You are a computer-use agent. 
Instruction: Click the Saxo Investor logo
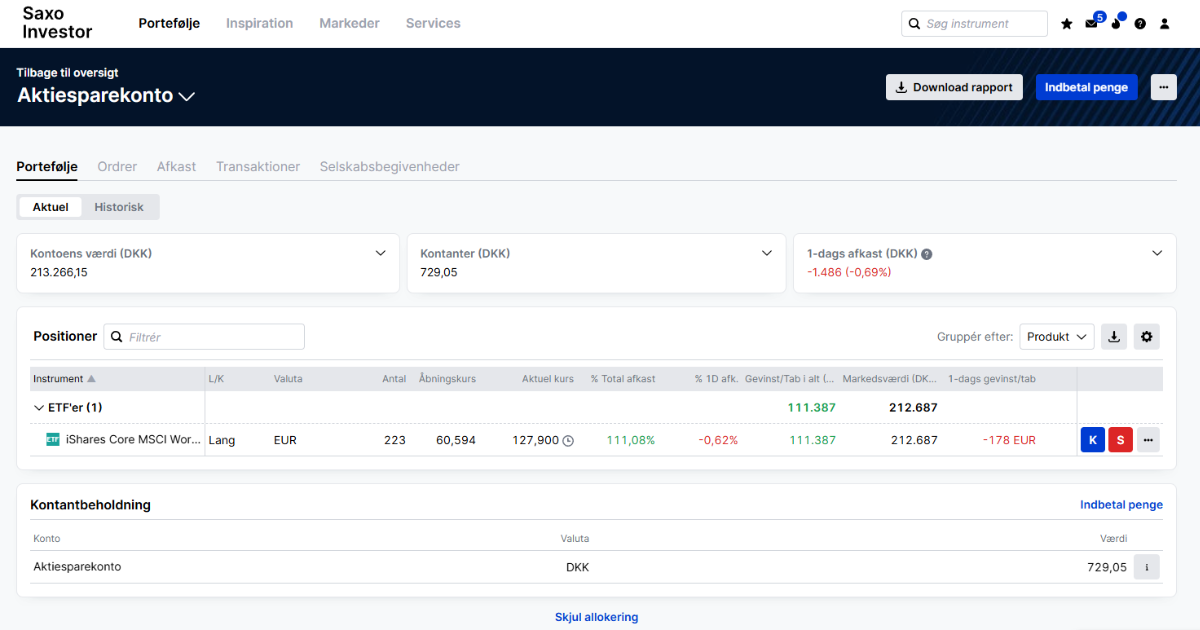point(57,23)
